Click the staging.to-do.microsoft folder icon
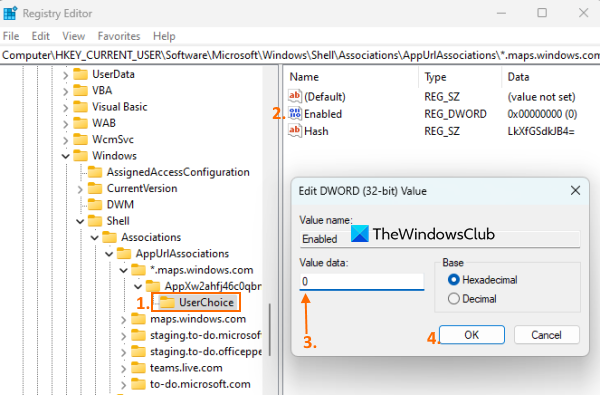 point(139,335)
